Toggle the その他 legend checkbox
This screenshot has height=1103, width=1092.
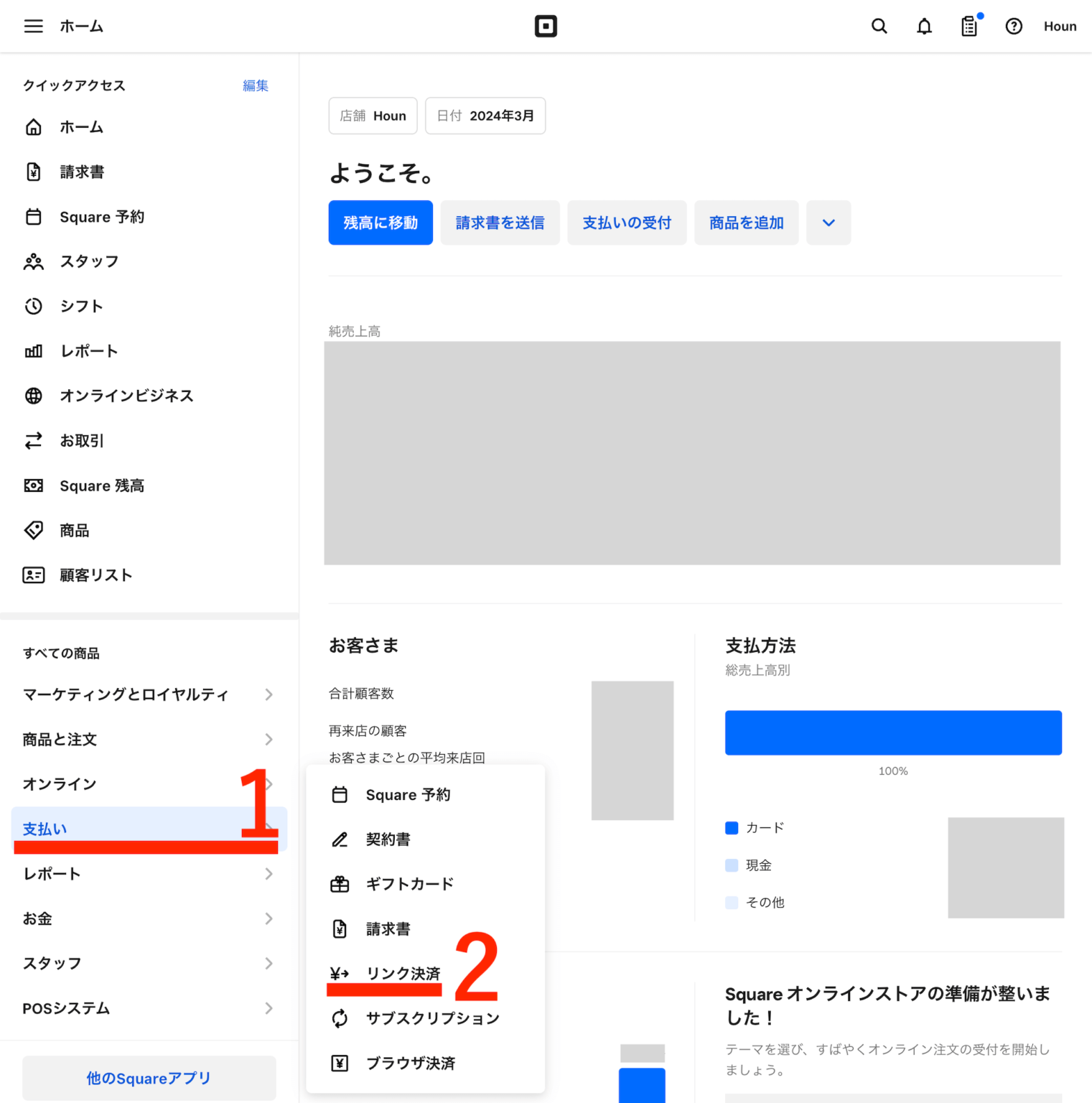732,902
